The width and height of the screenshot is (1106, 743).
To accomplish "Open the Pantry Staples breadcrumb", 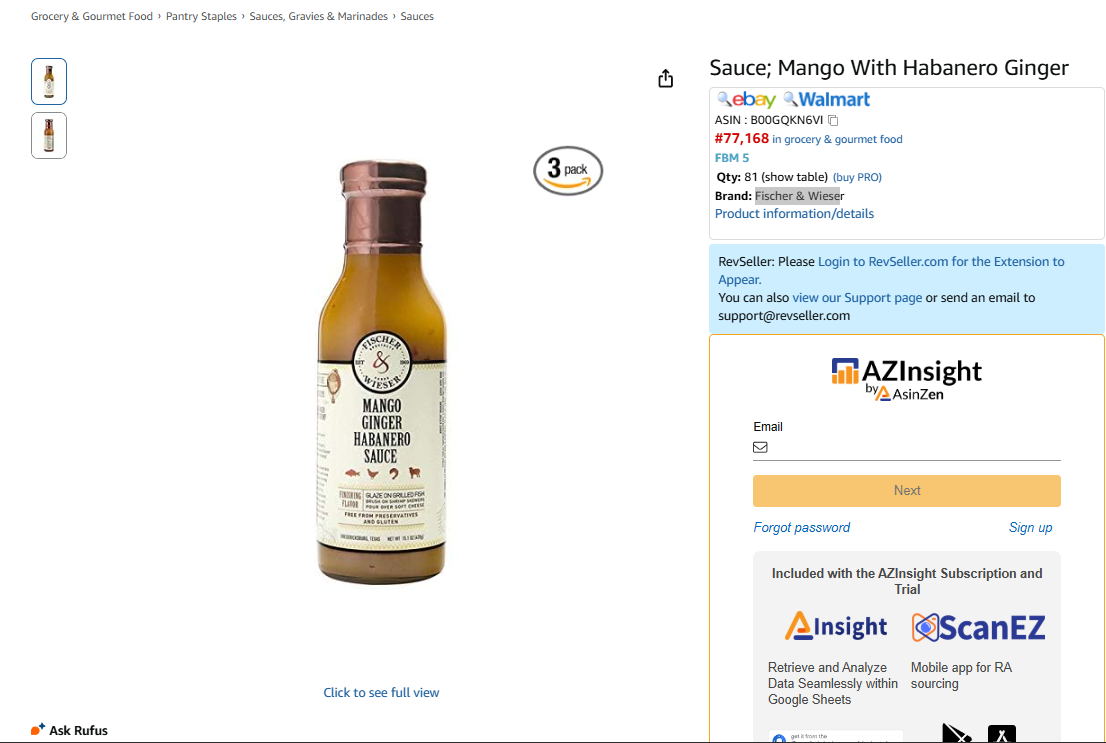I will point(201,17).
